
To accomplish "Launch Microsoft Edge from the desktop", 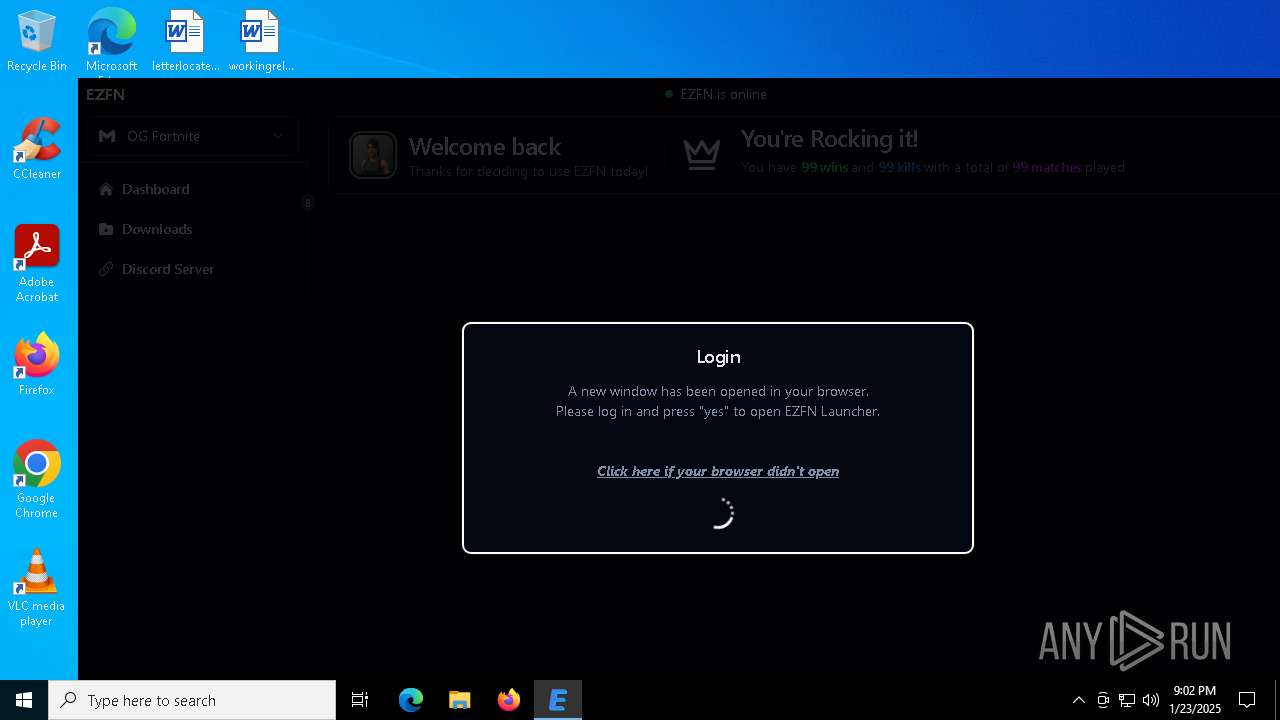I will point(111,42).
